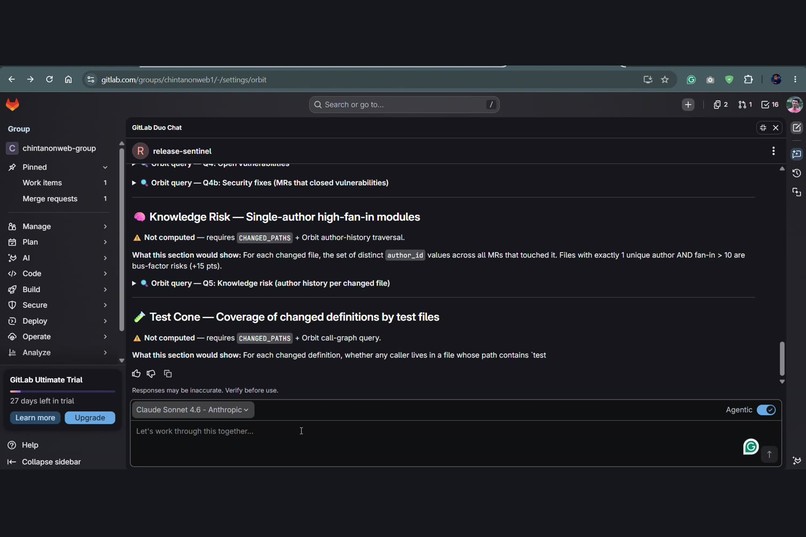Image resolution: width=806 pixels, height=537 pixels.
Task: Click the author_id code label
Action: tap(405, 255)
